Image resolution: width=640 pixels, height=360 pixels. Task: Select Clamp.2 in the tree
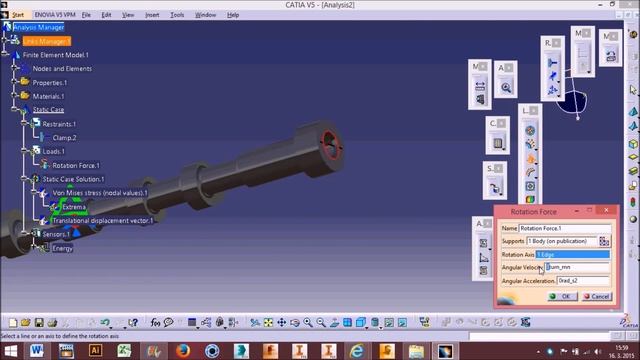tap(64, 138)
